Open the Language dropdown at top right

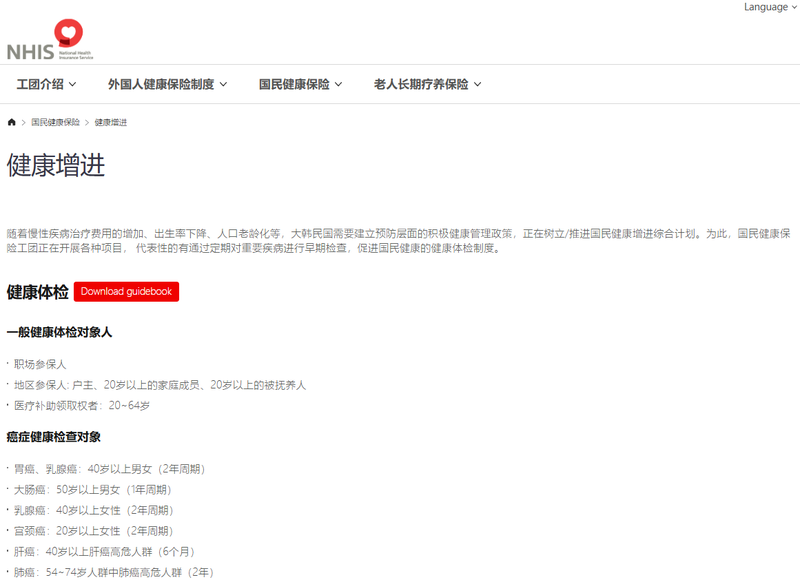click(764, 7)
